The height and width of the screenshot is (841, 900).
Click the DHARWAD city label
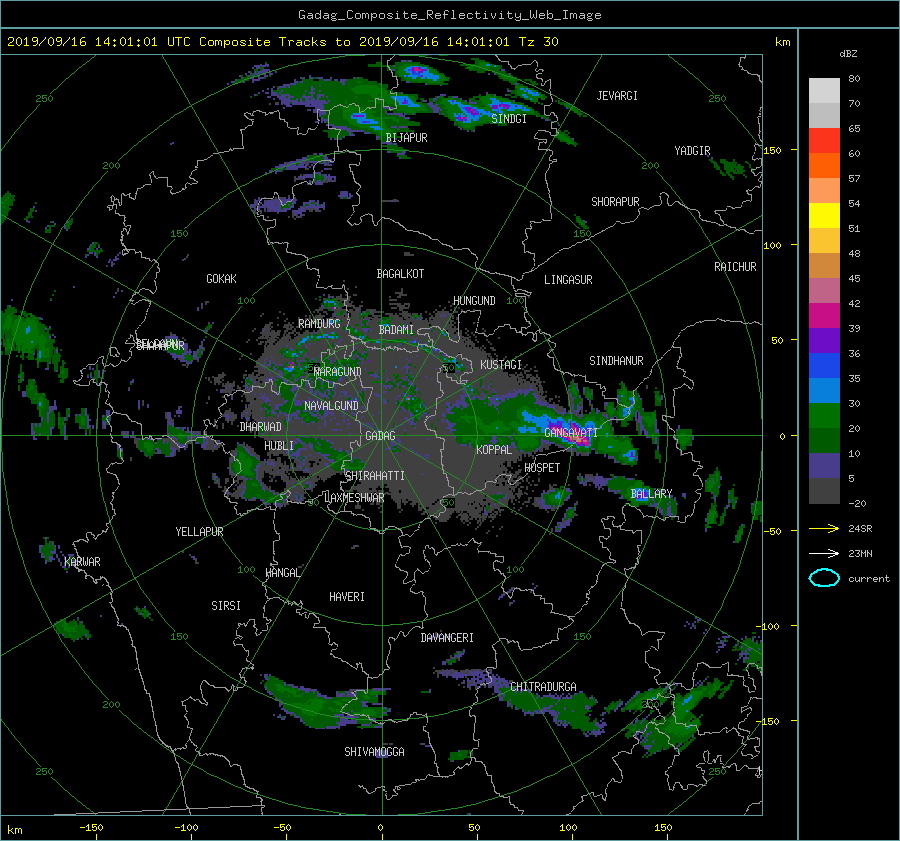[x=261, y=427]
